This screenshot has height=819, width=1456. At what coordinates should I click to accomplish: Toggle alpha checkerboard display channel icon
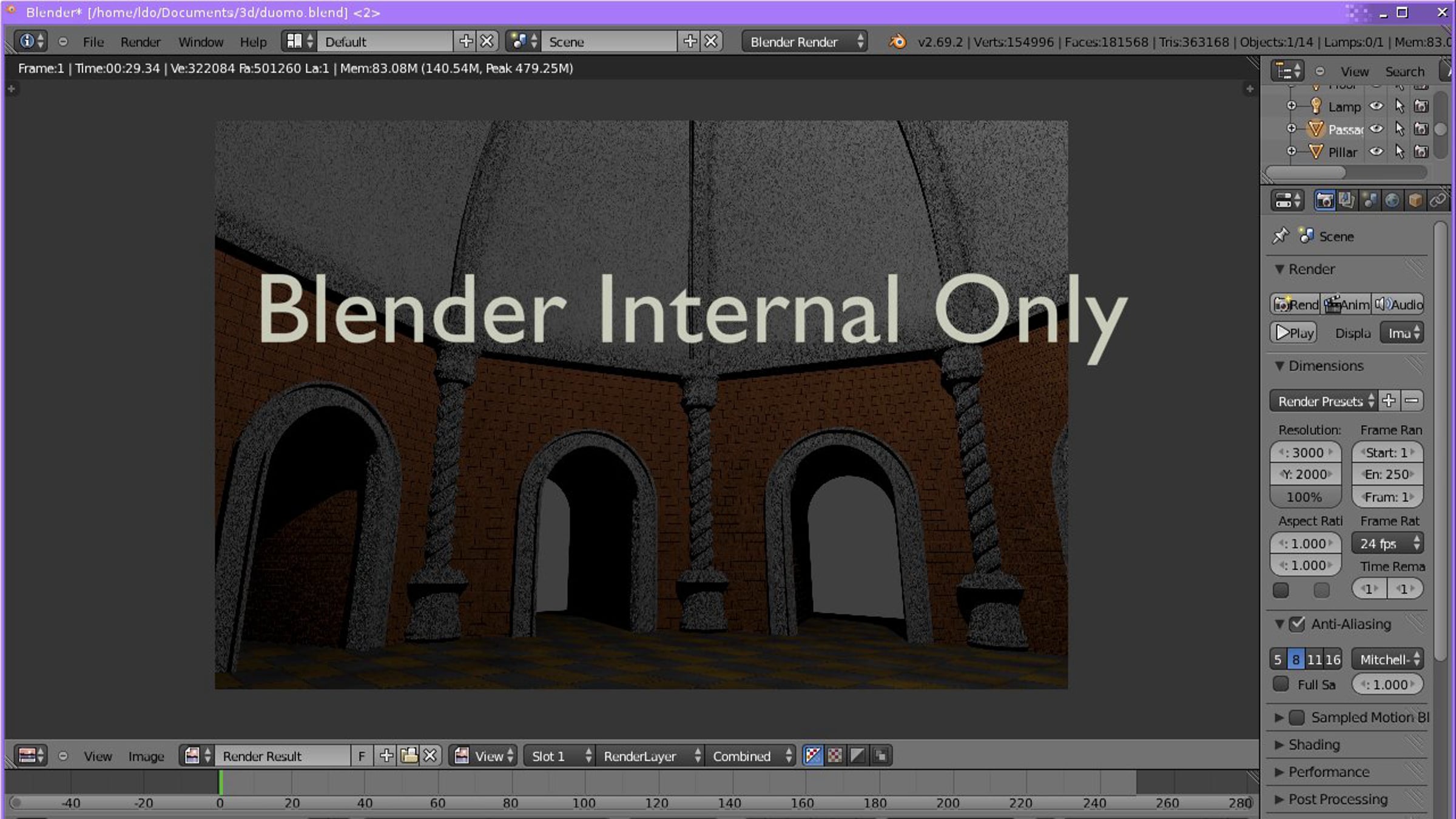pos(835,756)
